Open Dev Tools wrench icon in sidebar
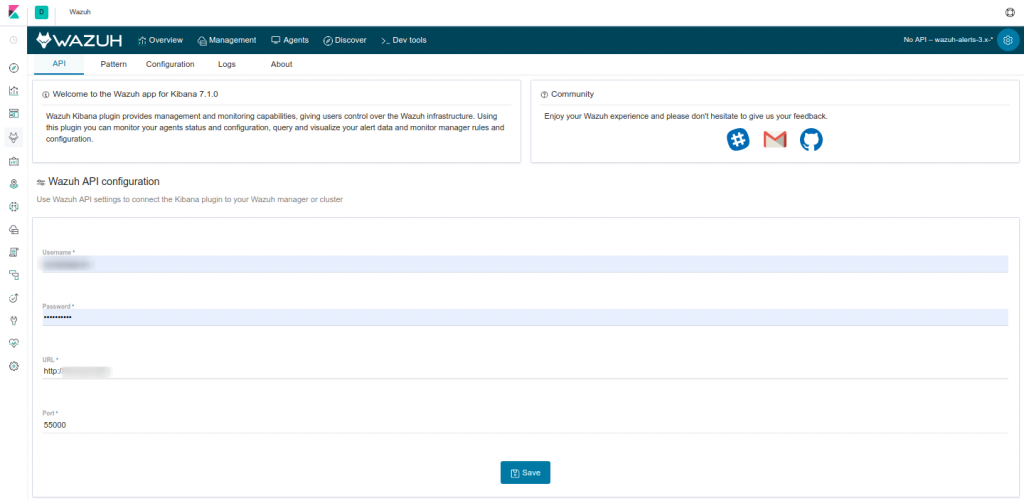 click(14, 321)
